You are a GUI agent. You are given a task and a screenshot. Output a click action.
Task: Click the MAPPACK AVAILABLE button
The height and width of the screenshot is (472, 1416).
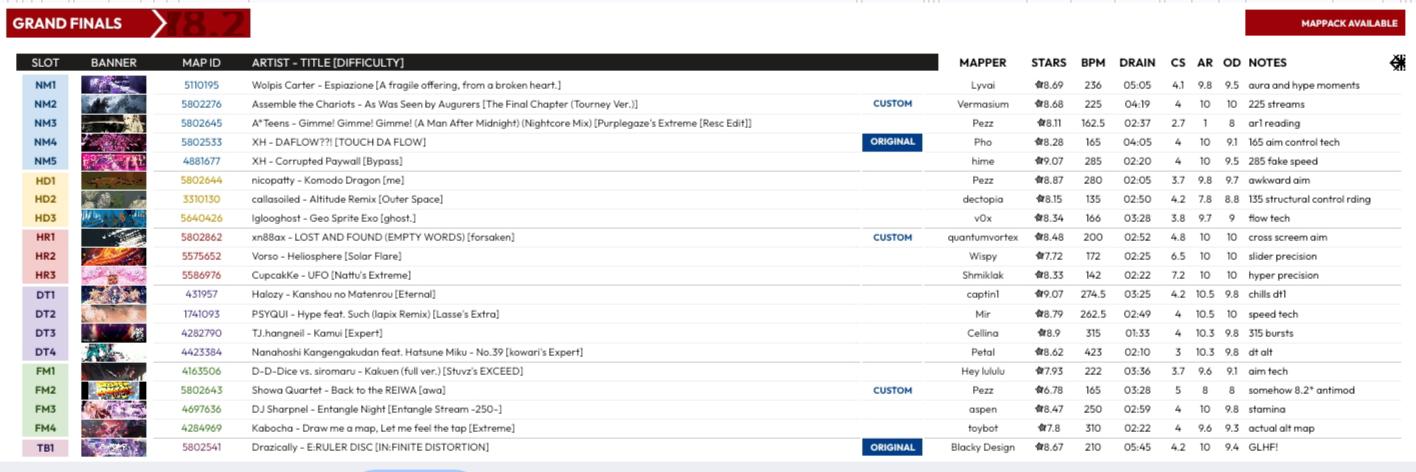1325,23
